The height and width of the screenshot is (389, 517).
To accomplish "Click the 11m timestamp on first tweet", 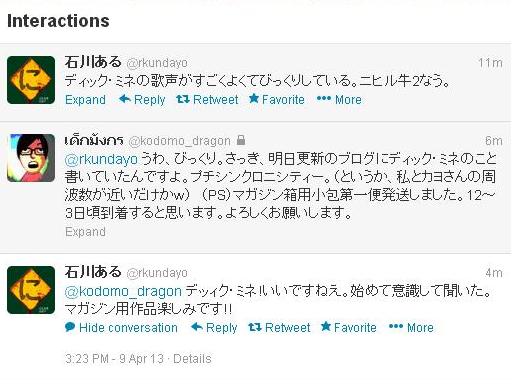I will pos(490,63).
